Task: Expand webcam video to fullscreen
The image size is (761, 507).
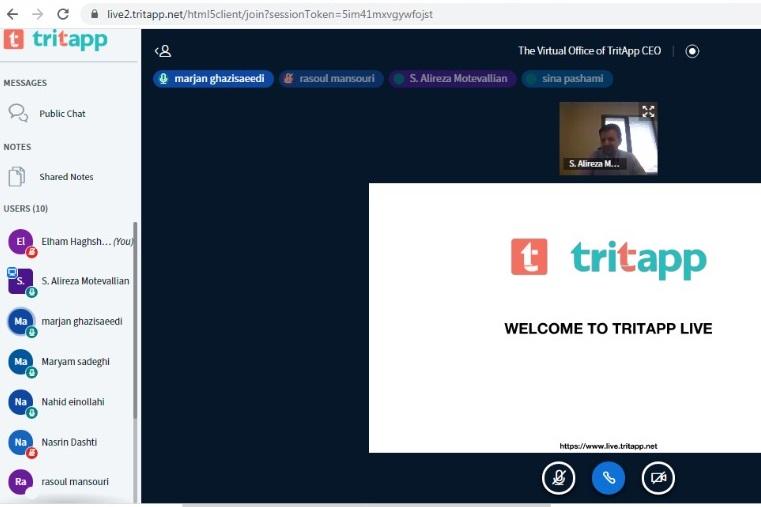Action: pos(648,111)
